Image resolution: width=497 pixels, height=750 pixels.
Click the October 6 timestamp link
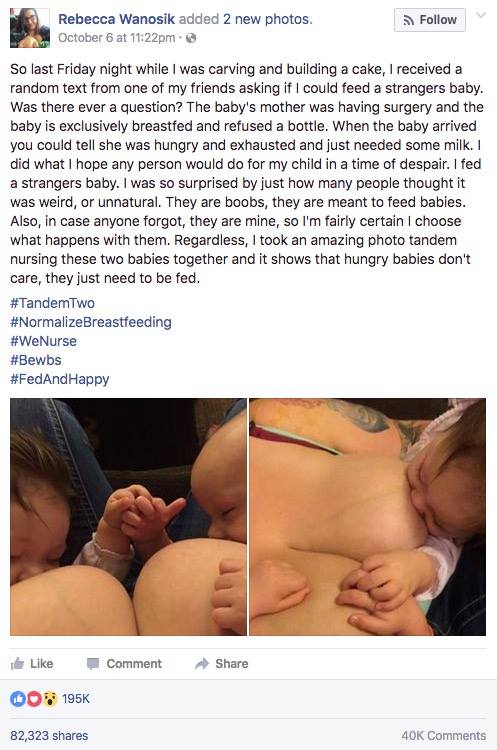tap(116, 38)
